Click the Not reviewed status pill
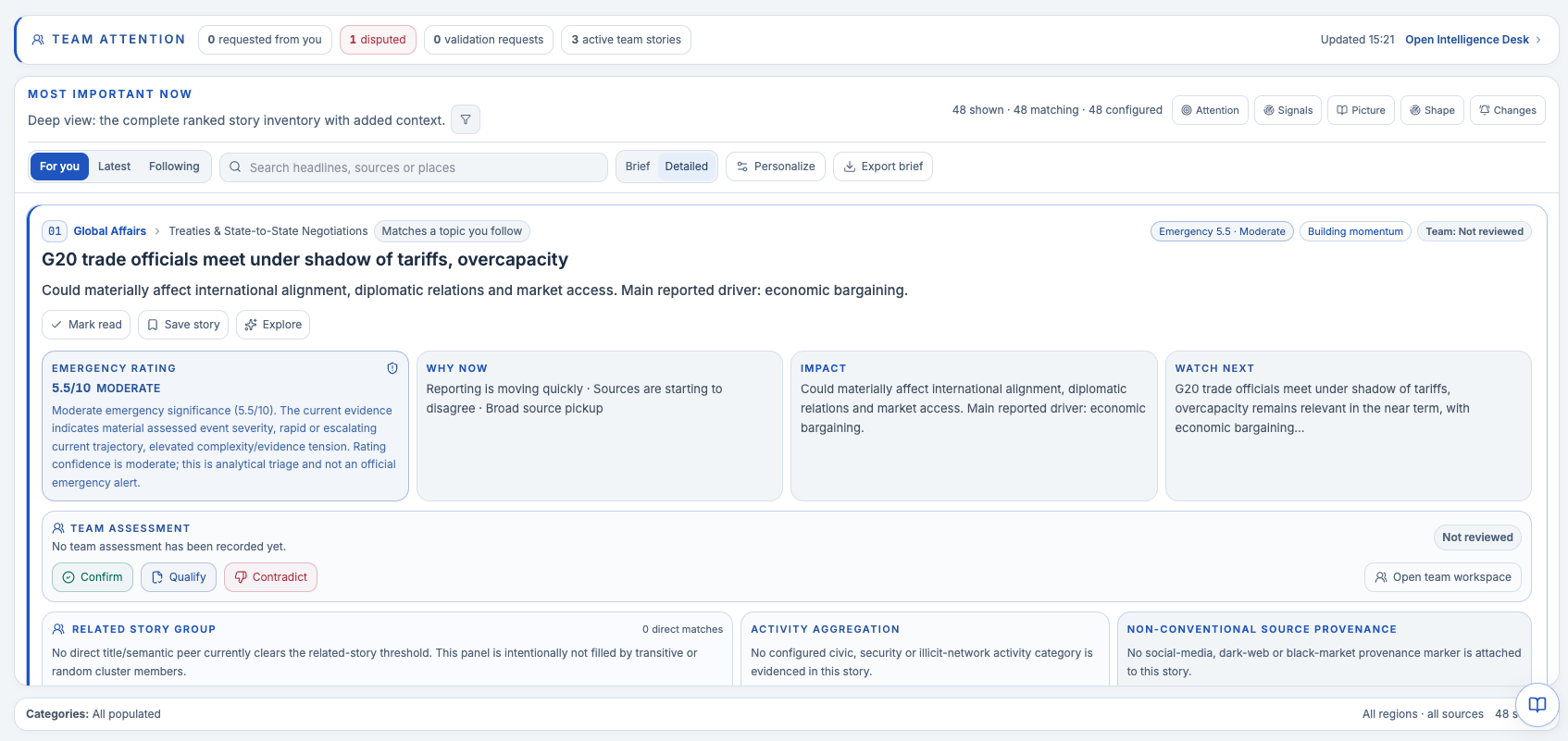Image resolution: width=1568 pixels, height=741 pixels. tap(1477, 537)
